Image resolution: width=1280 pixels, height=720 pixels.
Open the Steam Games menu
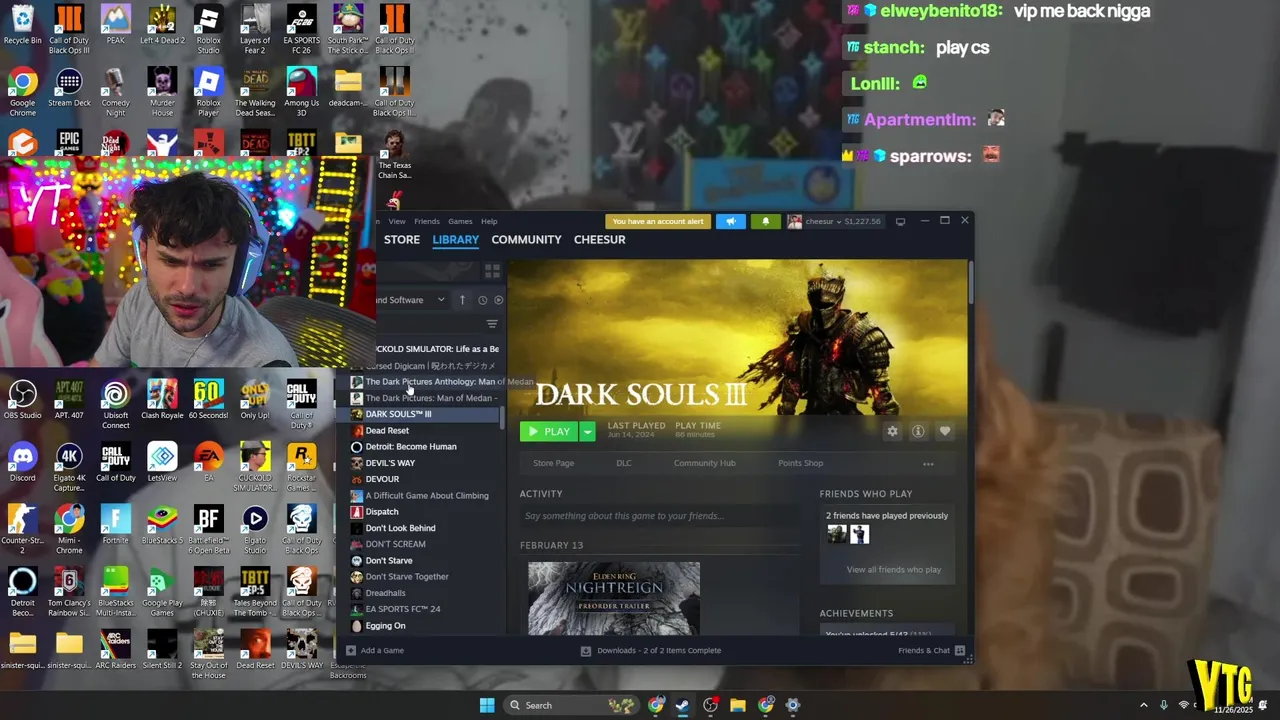coord(460,221)
